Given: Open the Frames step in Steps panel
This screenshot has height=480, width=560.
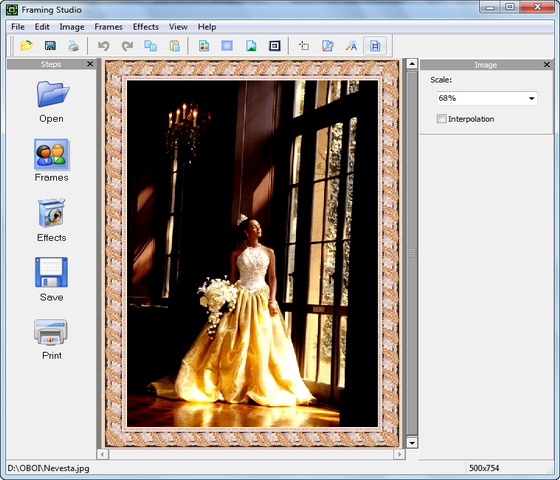Looking at the screenshot, I should [52, 160].
